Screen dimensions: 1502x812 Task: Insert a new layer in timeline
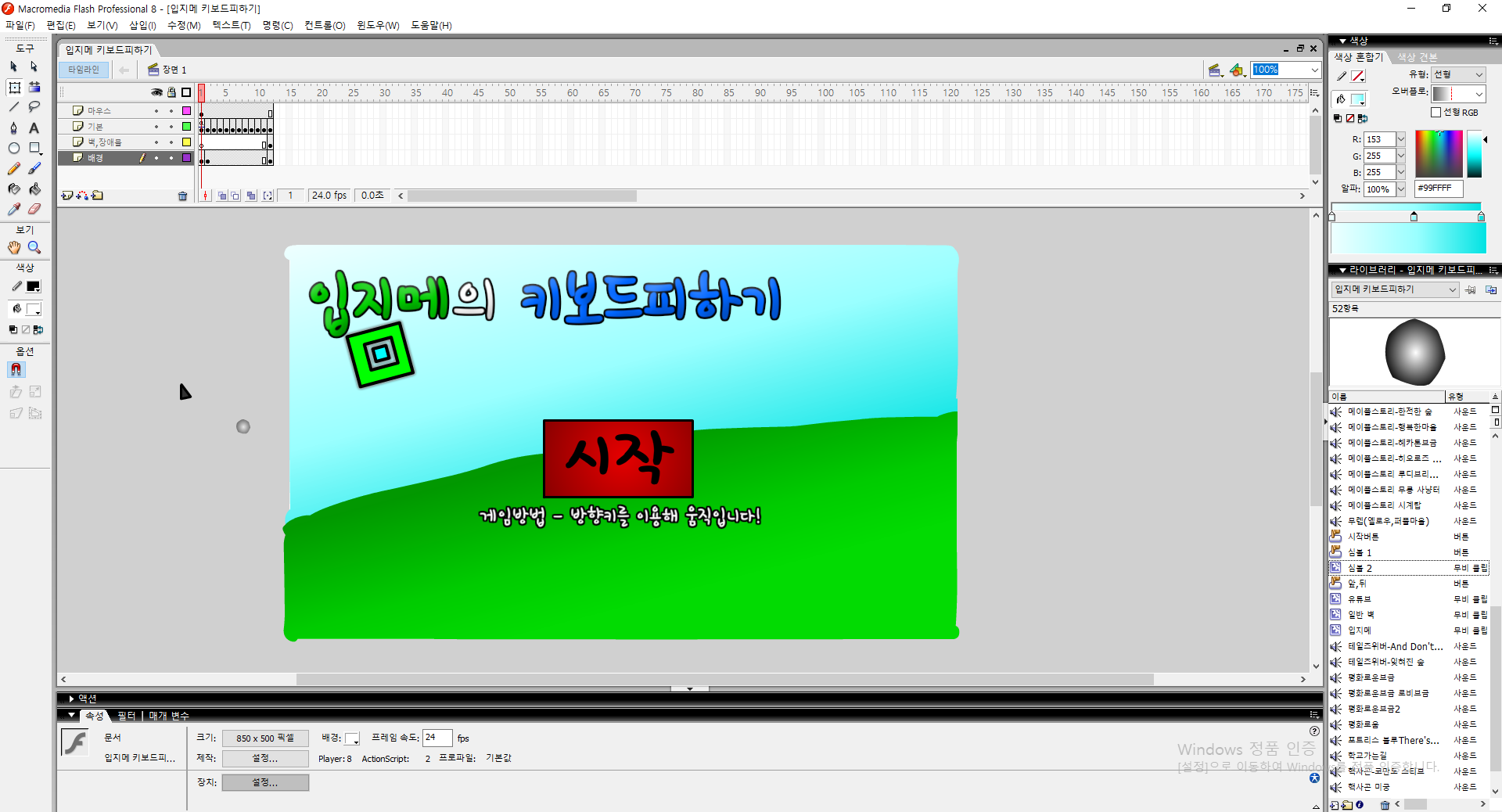point(67,196)
